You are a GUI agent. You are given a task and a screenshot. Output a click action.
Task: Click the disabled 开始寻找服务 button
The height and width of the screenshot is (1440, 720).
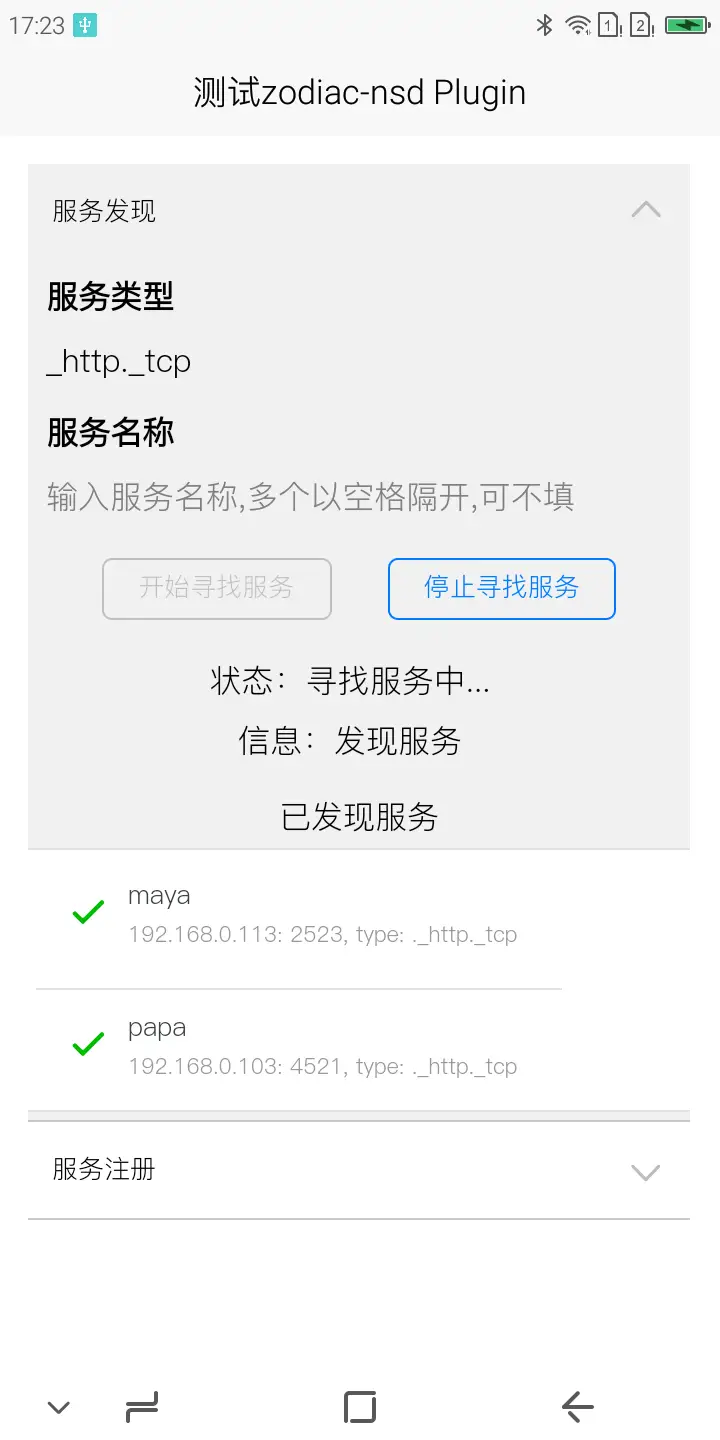[217, 588]
